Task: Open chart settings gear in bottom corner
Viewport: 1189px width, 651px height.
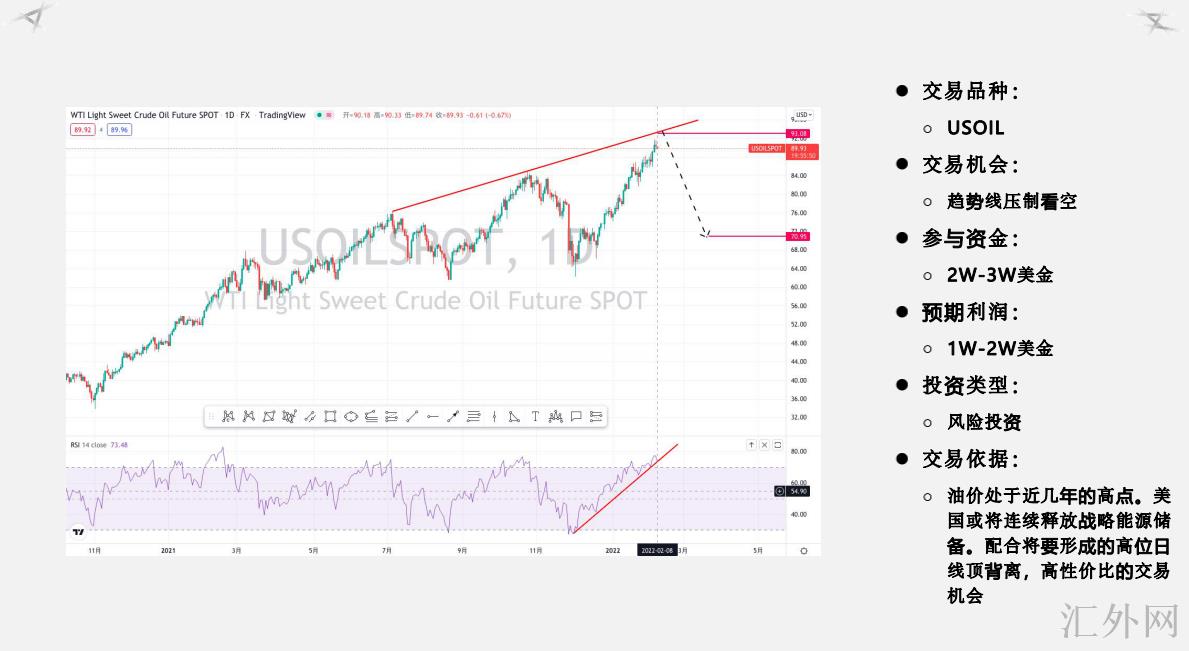Action: click(803, 550)
